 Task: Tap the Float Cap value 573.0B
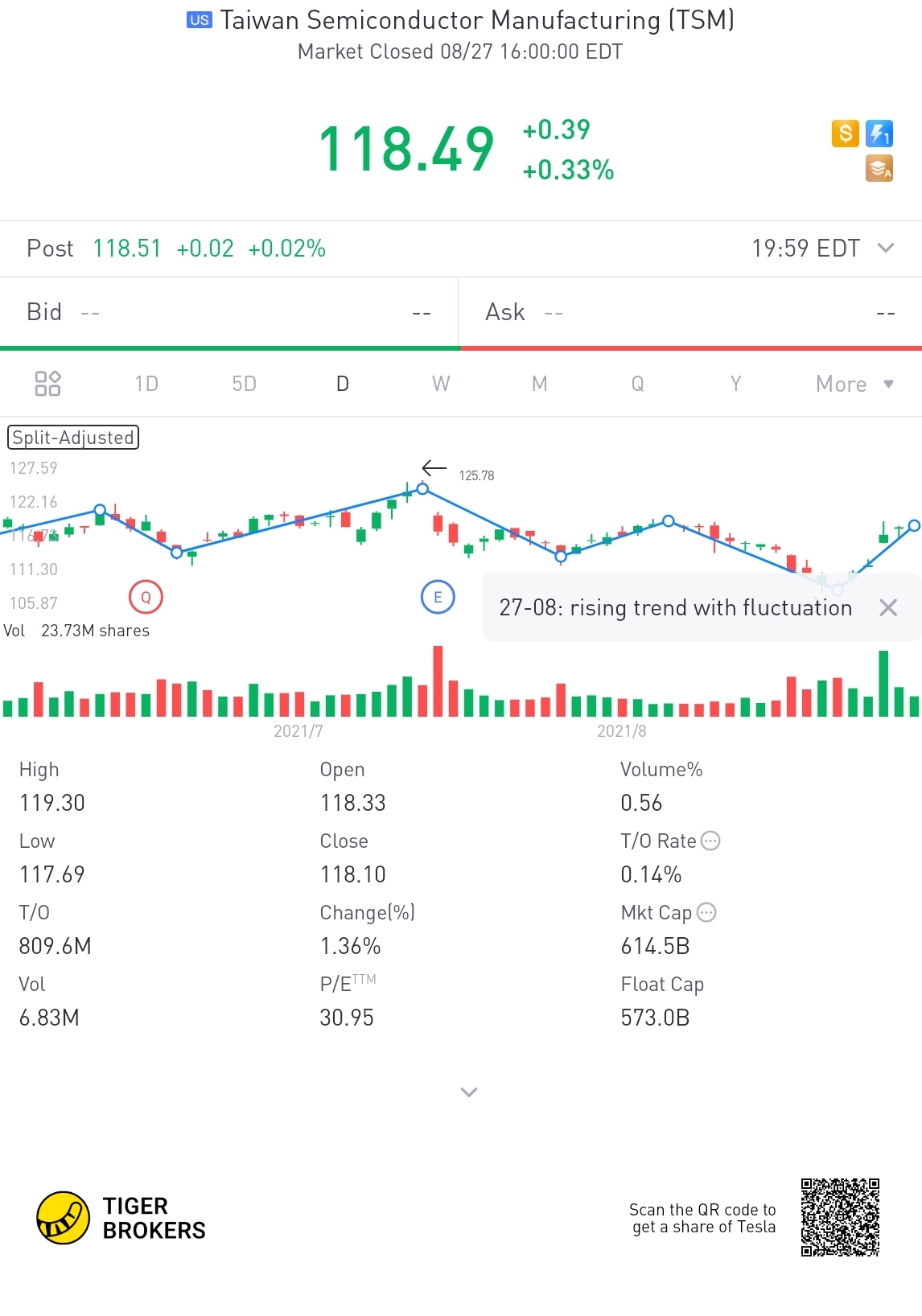pyautogui.click(x=655, y=1018)
